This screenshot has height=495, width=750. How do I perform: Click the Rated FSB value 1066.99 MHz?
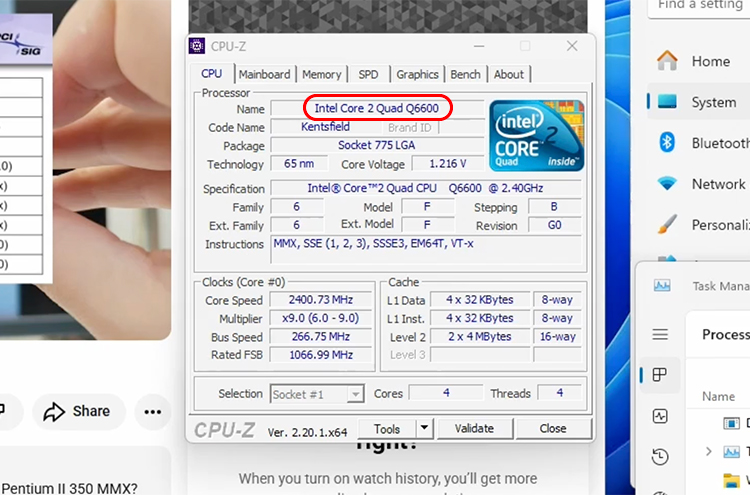pos(321,355)
